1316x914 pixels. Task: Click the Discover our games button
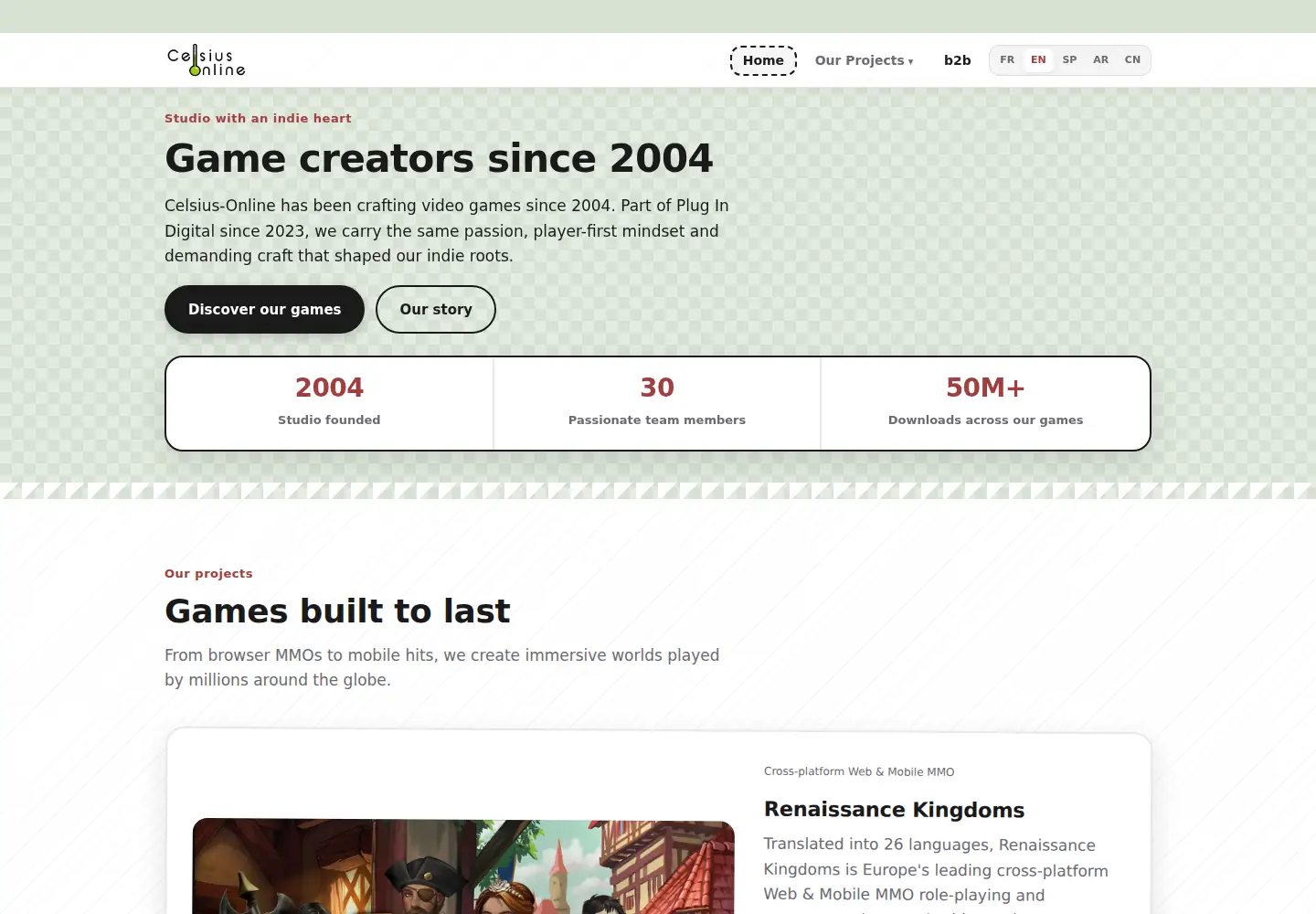264,310
